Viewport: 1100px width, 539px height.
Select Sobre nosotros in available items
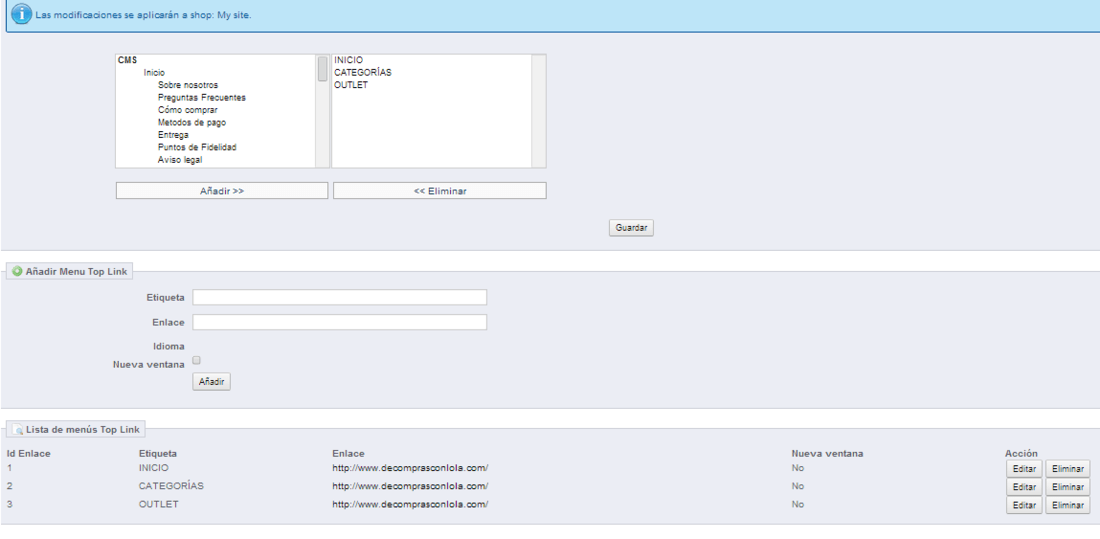click(188, 86)
